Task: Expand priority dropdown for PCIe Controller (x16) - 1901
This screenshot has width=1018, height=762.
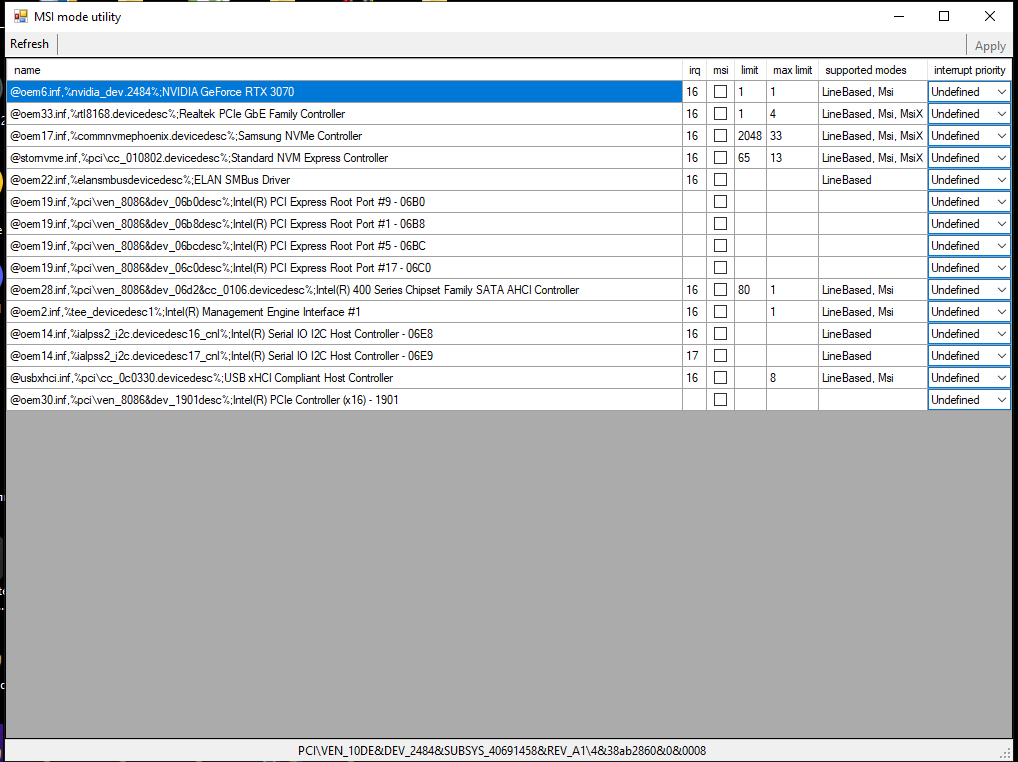Action: click(x=968, y=400)
